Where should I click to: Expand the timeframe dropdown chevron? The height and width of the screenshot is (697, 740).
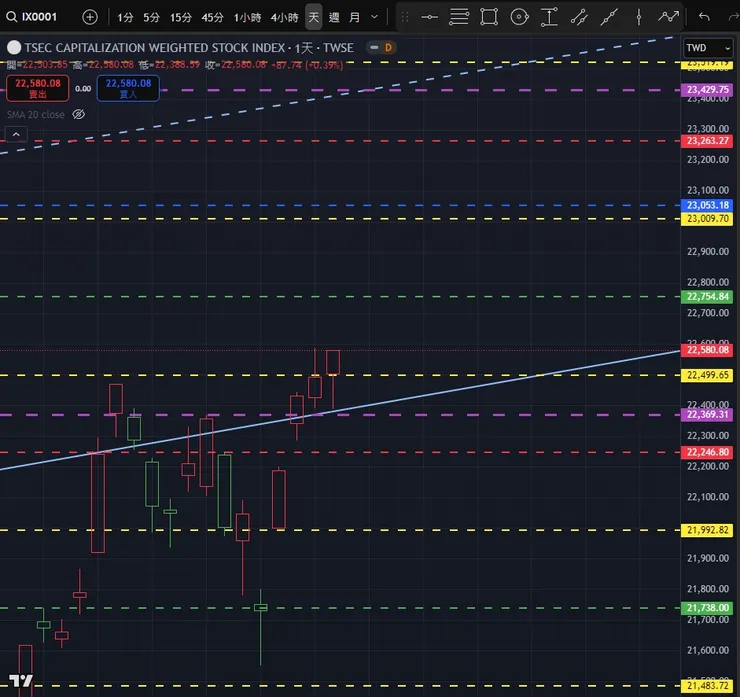click(x=374, y=17)
